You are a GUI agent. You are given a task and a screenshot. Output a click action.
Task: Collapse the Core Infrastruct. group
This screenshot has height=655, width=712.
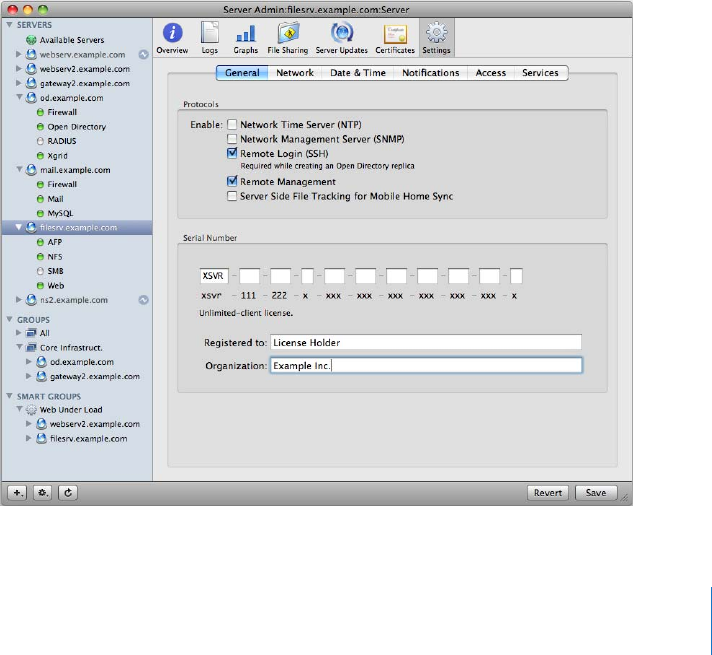coord(19,347)
